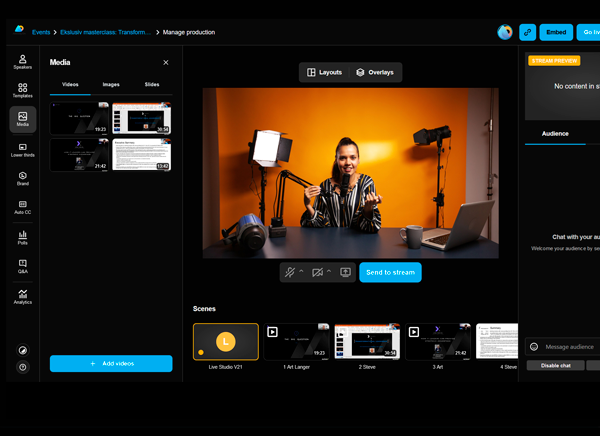The image size is (600, 436).
Task: Open the Q&A panel
Action: [23, 266]
